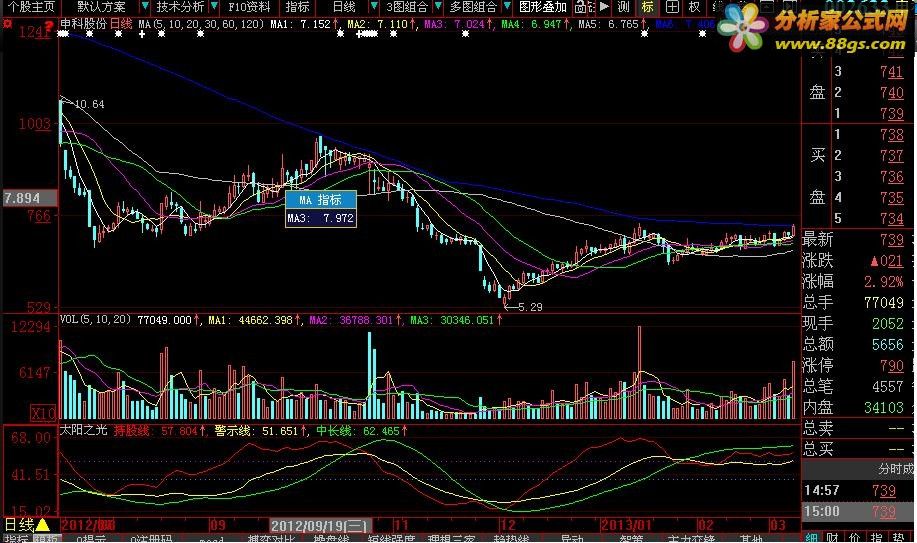Click the sell level 3 price 741

click(891, 71)
